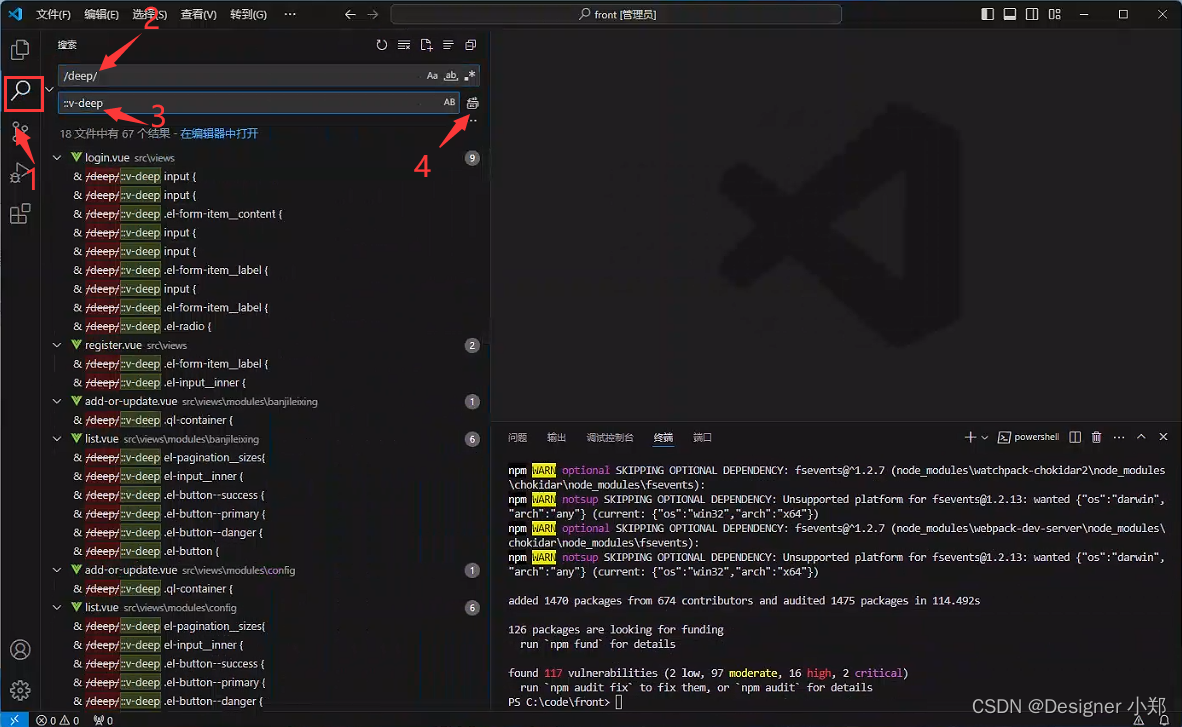1182x727 pixels.
Task: Collapse add-or-update.vue config results
Action: click(x=57, y=570)
